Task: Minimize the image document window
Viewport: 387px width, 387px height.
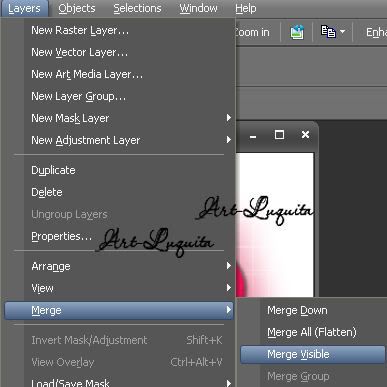Action: pos(253,136)
